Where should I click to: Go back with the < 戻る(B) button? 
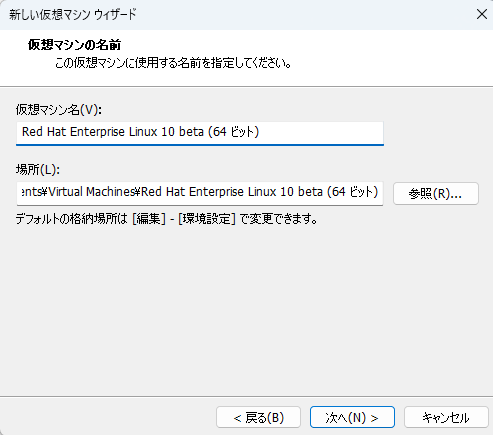pos(258,417)
